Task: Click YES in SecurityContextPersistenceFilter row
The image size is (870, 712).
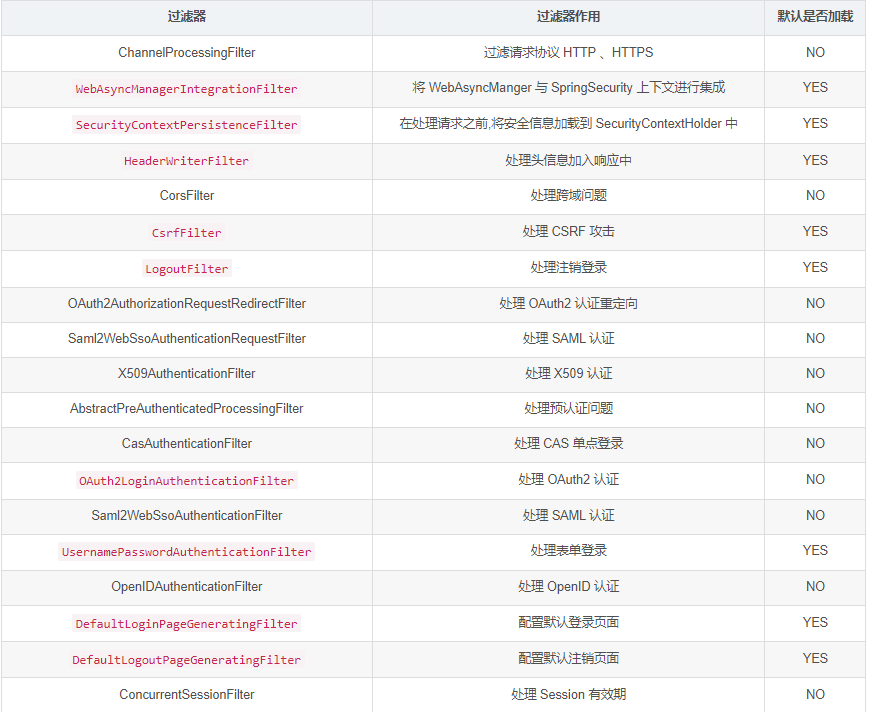Action: 815,124
